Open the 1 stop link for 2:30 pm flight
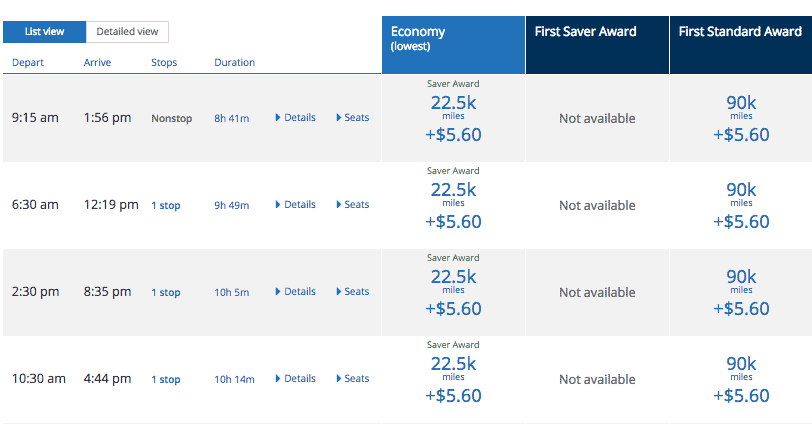 pyautogui.click(x=166, y=293)
